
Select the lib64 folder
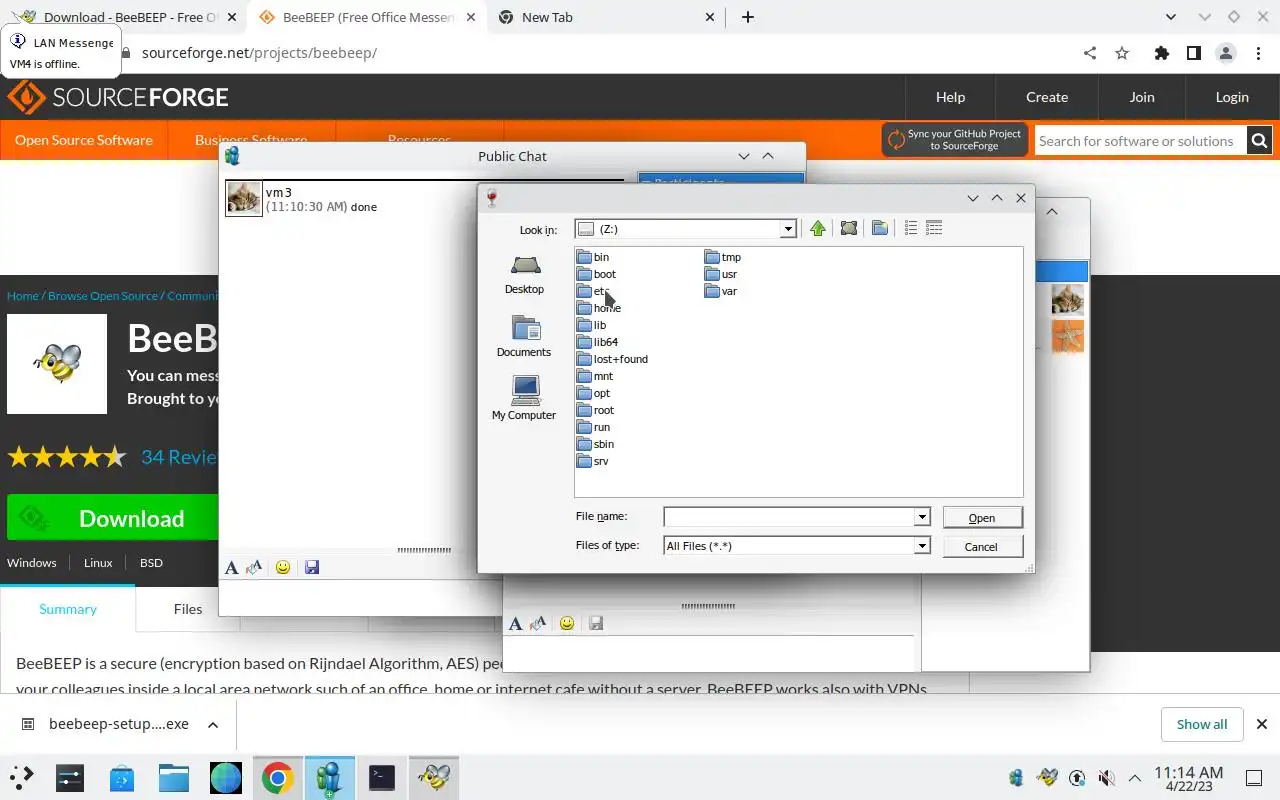598,342
